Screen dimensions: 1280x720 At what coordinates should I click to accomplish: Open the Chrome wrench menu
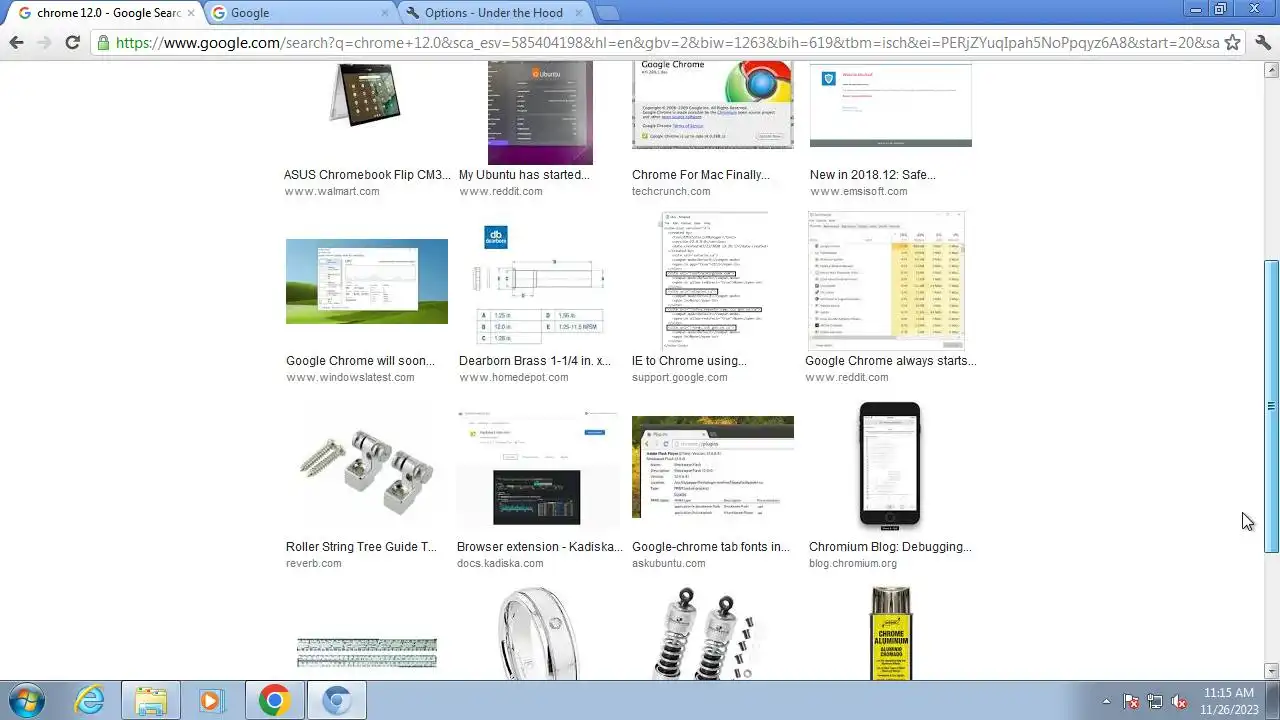(x=1263, y=42)
